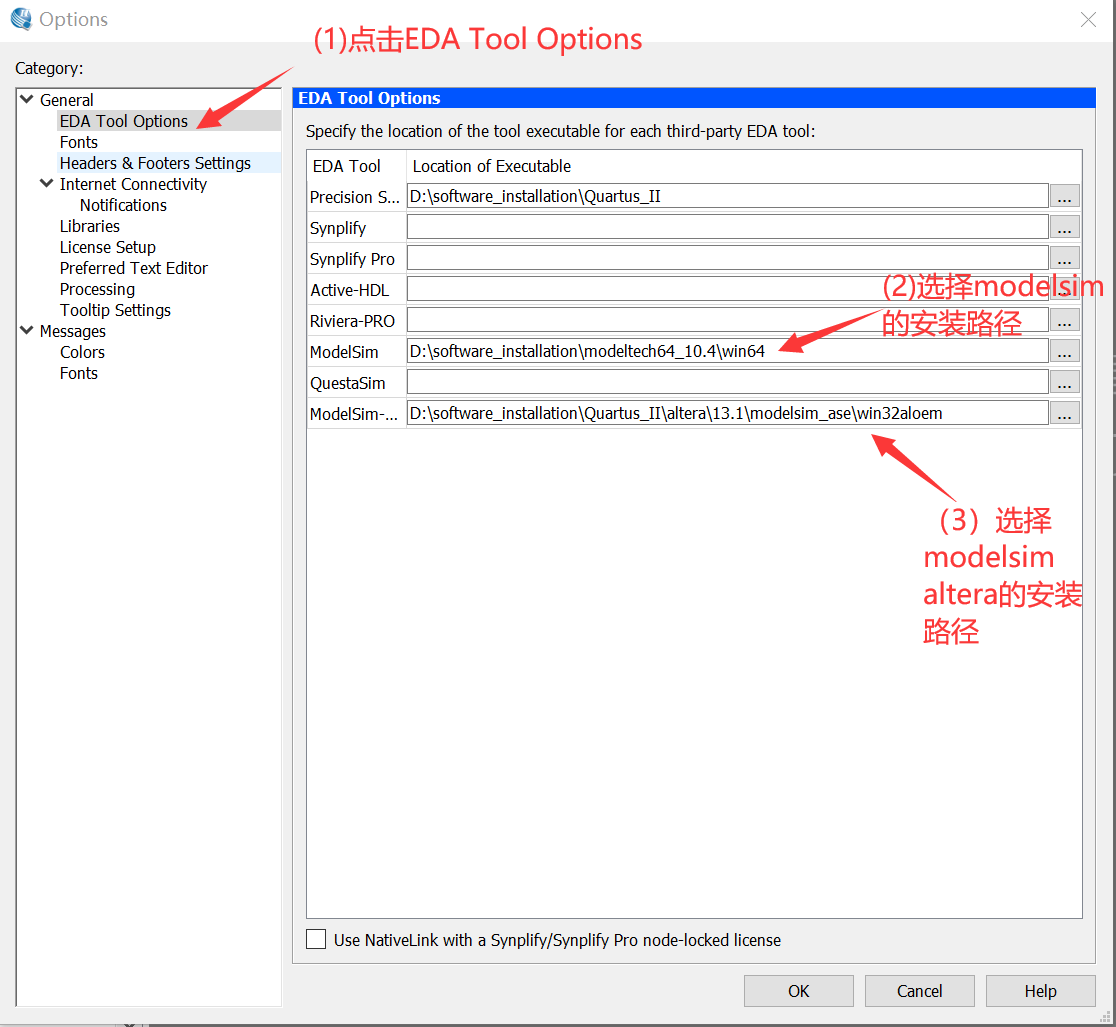The height and width of the screenshot is (1027, 1116).
Task: Open Processing category
Action: [98, 289]
